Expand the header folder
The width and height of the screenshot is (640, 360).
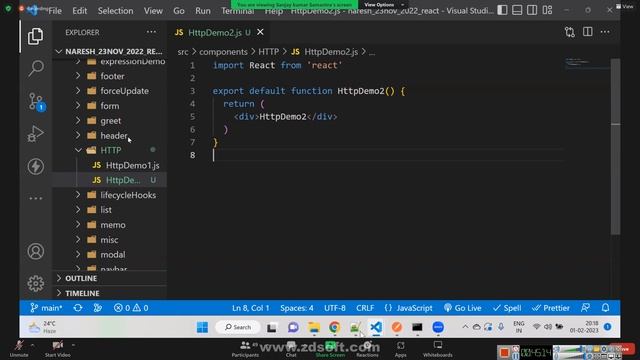tap(109, 136)
